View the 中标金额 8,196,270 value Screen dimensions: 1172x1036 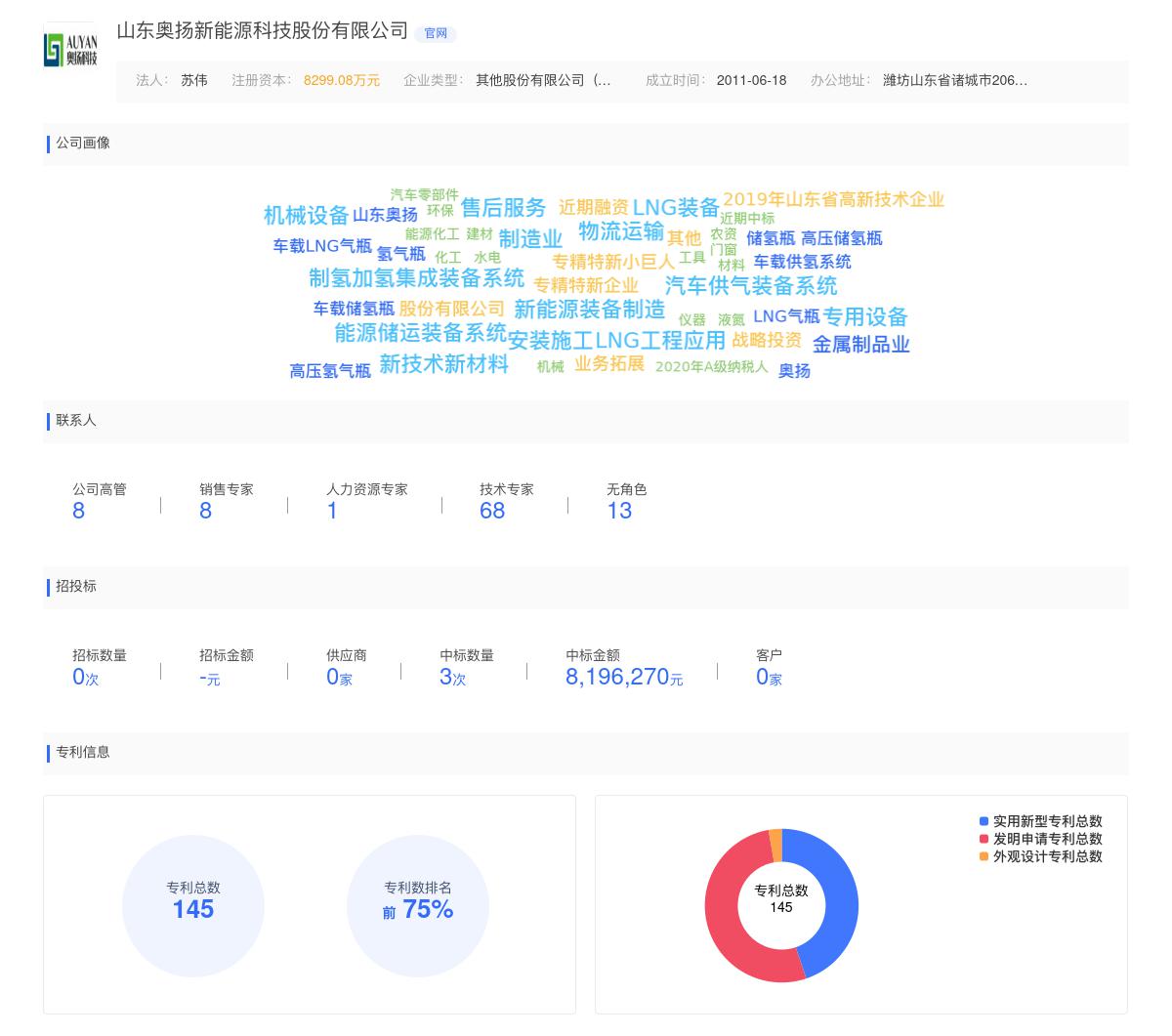[x=617, y=677]
